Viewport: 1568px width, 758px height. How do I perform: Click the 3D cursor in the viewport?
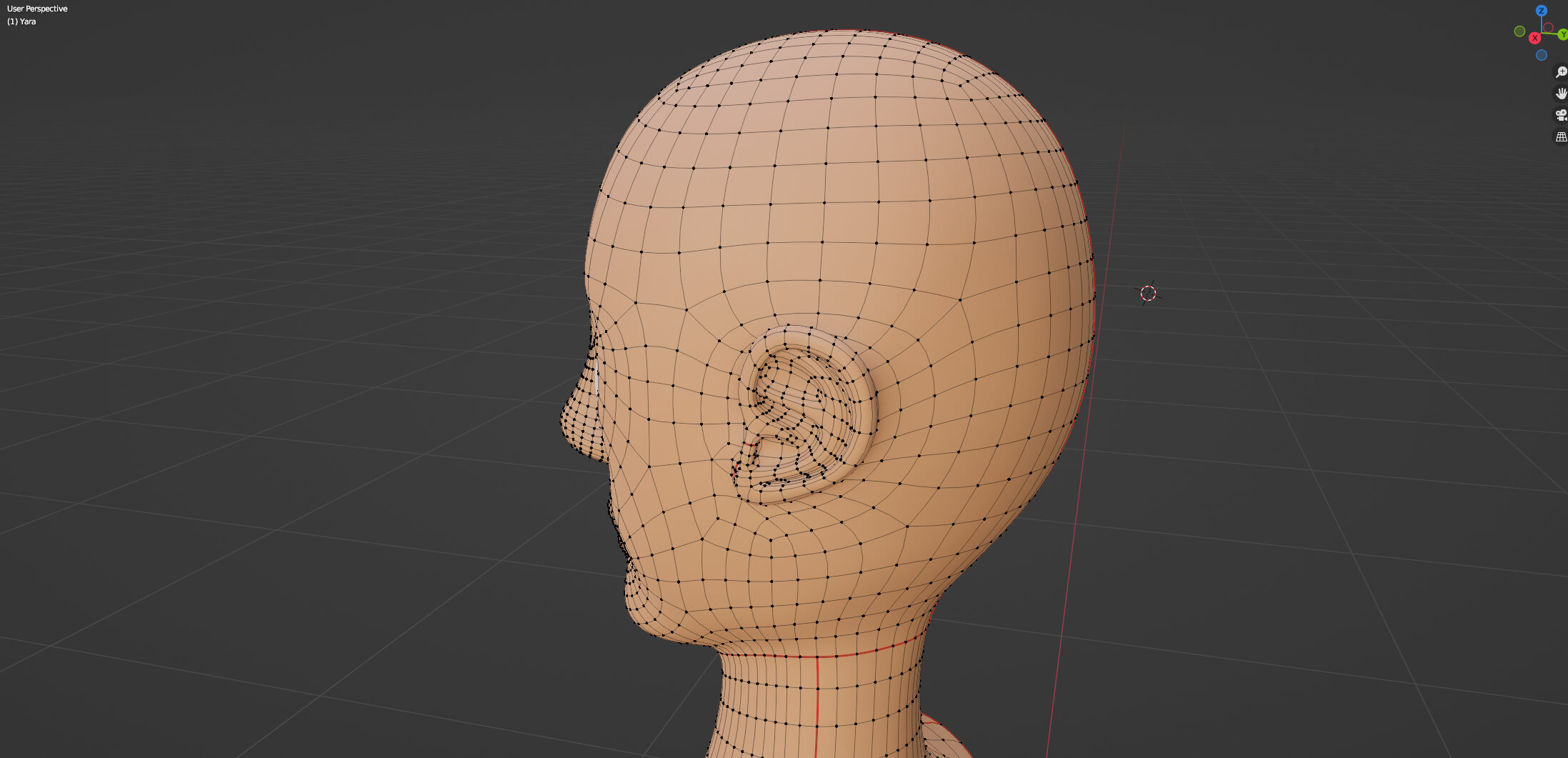[x=1148, y=293]
